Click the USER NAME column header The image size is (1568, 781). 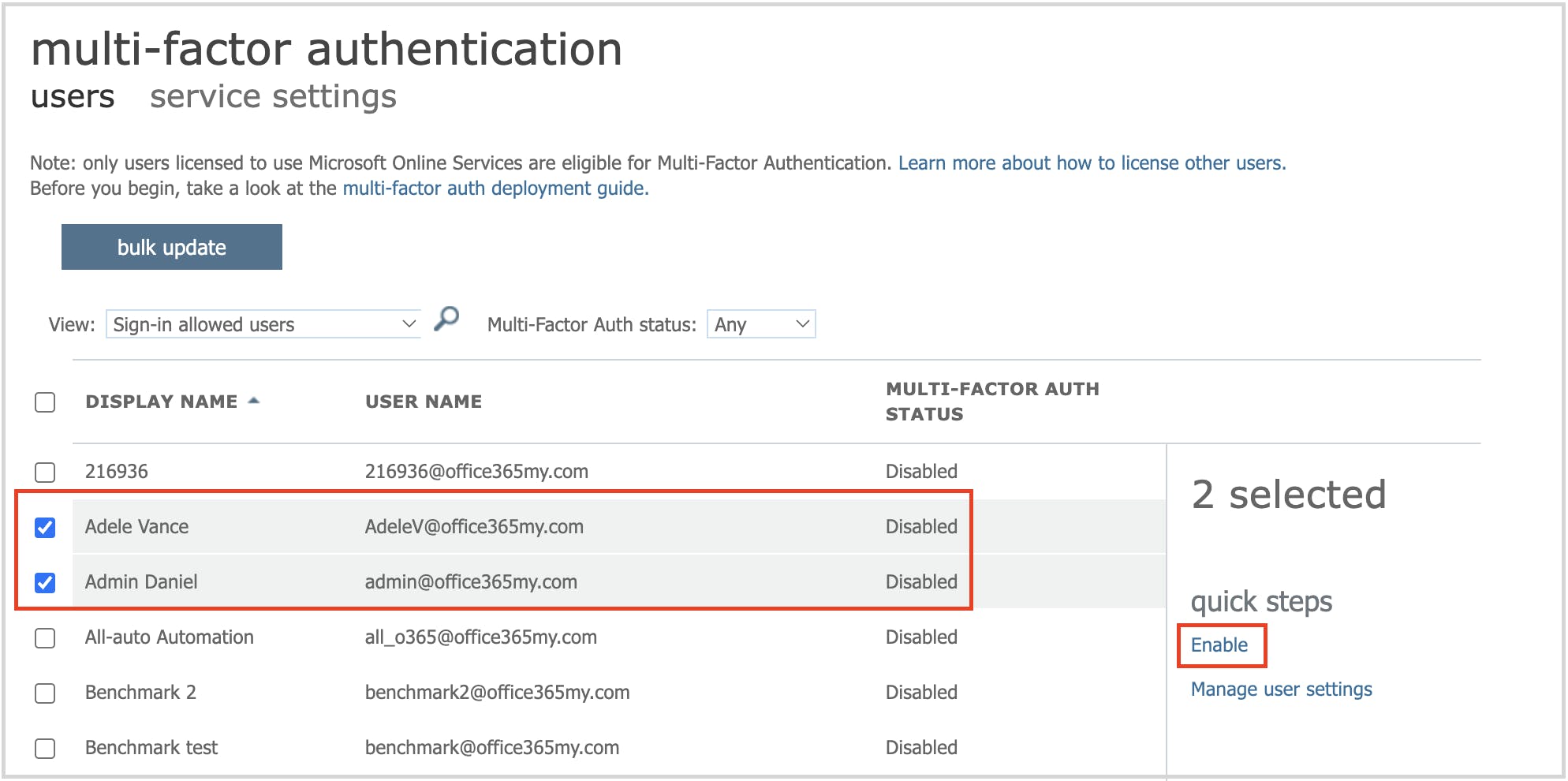[424, 402]
